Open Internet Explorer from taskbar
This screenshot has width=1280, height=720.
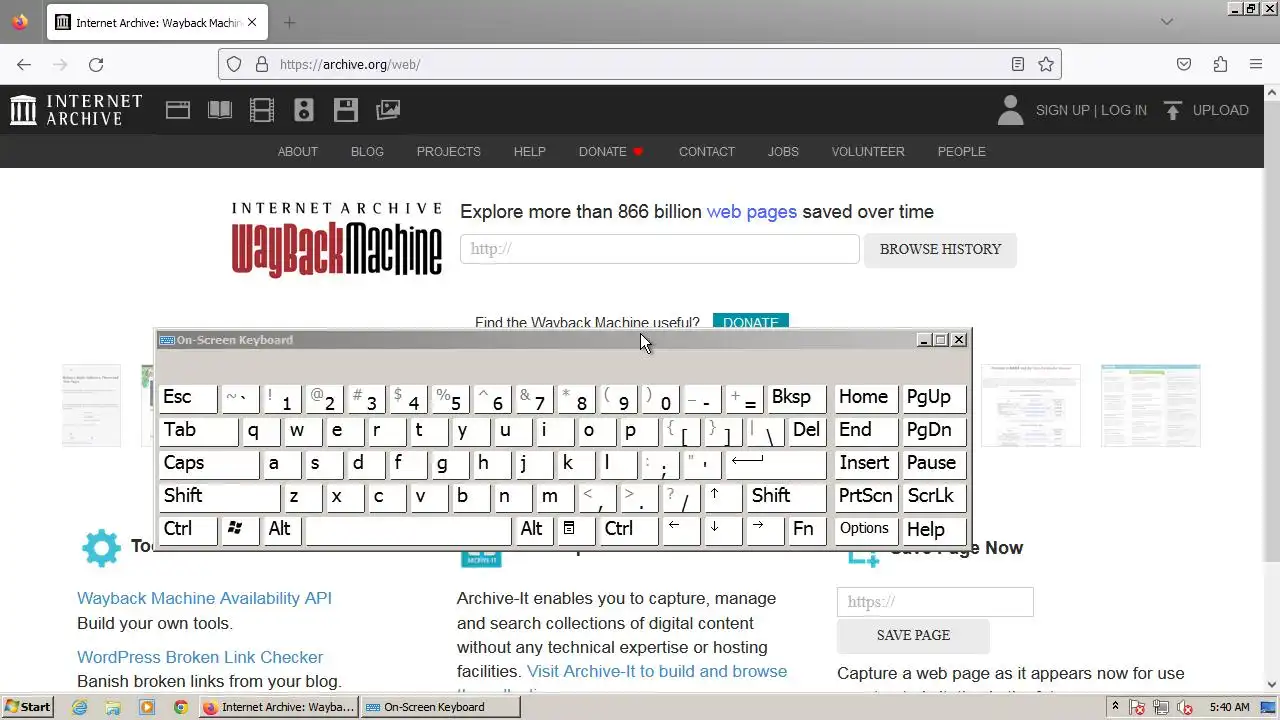pyautogui.click(x=80, y=707)
